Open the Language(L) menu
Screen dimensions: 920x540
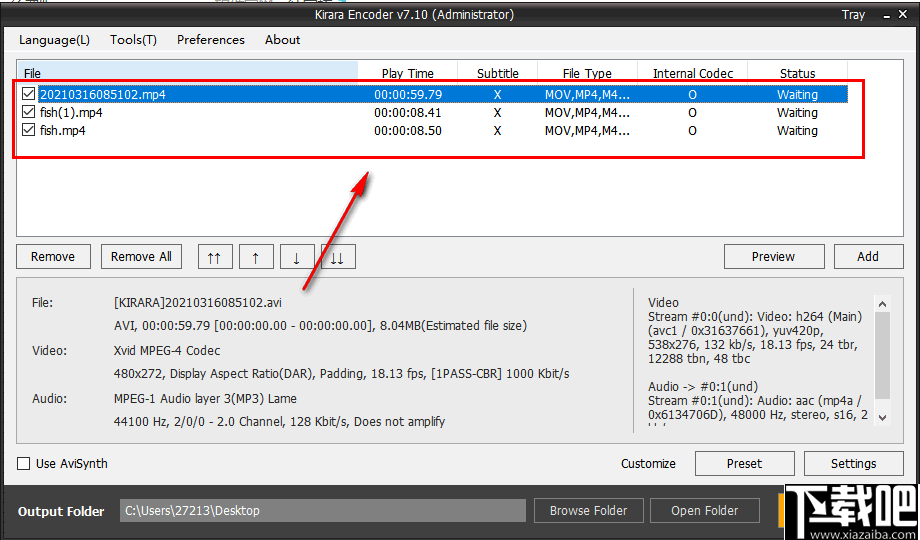tap(55, 40)
